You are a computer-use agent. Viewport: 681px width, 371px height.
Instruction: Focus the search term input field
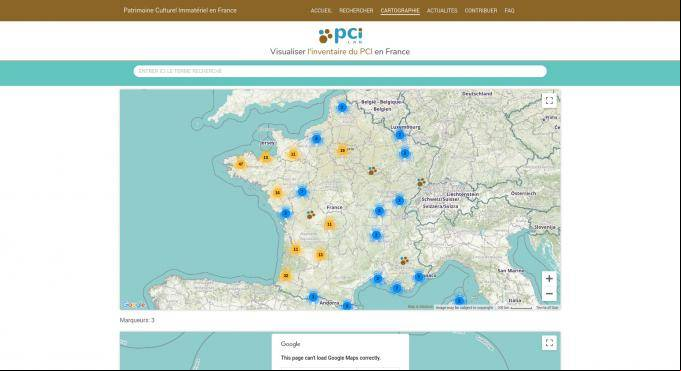(340, 71)
